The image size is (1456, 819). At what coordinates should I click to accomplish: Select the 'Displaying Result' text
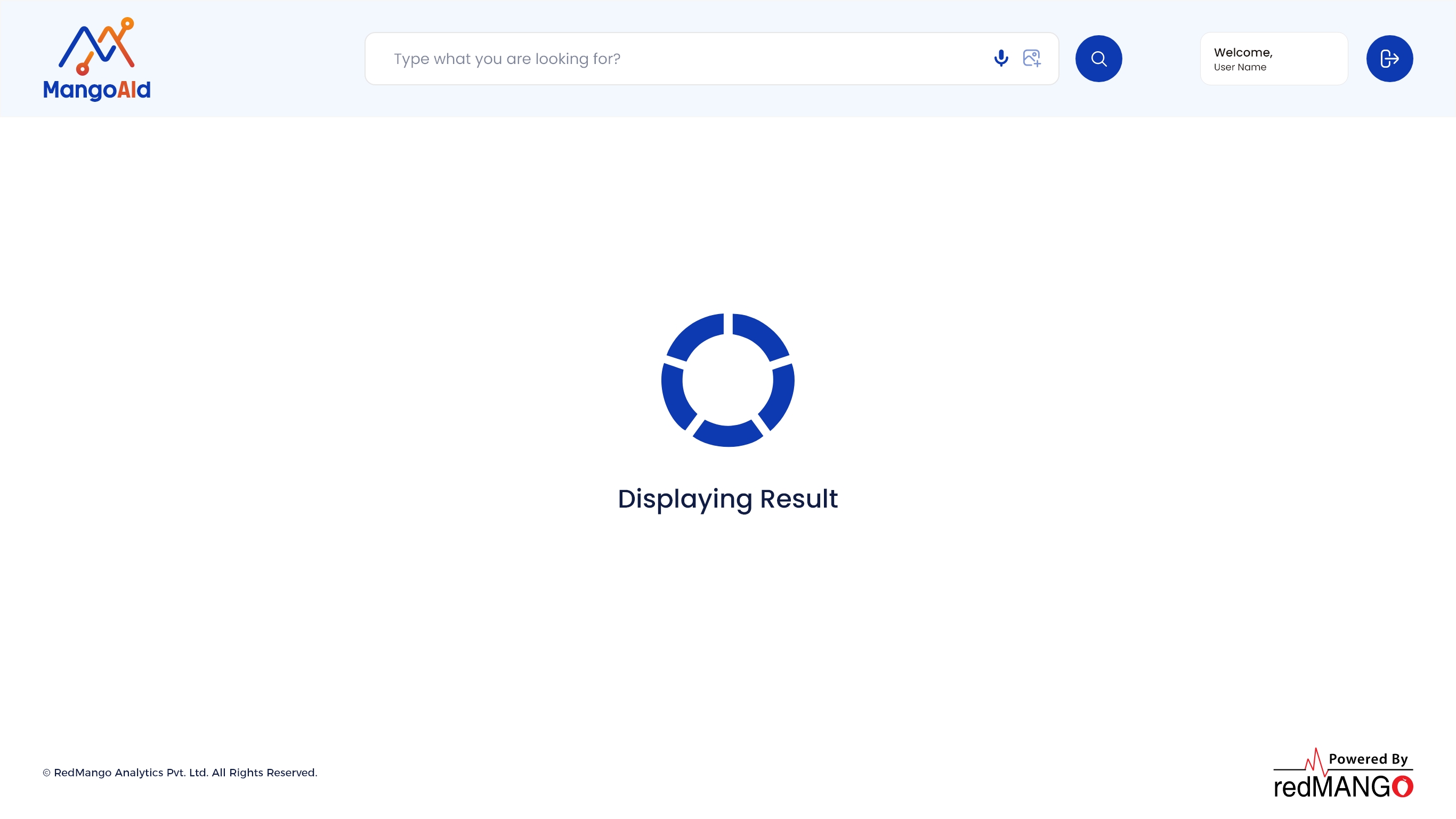728,499
